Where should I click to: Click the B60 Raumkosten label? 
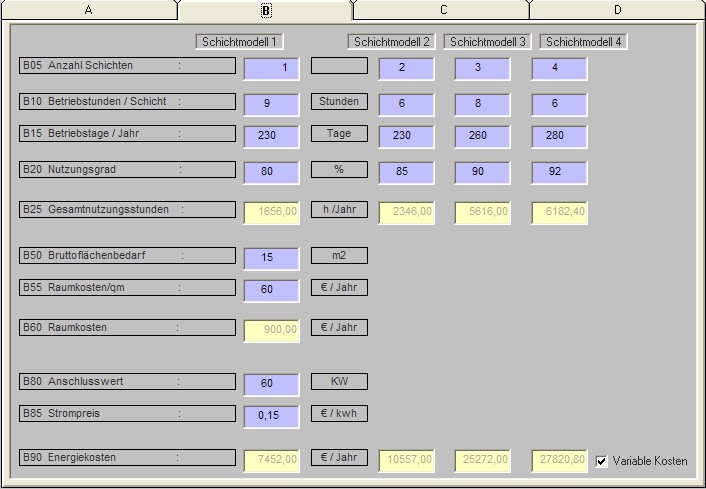[127, 327]
